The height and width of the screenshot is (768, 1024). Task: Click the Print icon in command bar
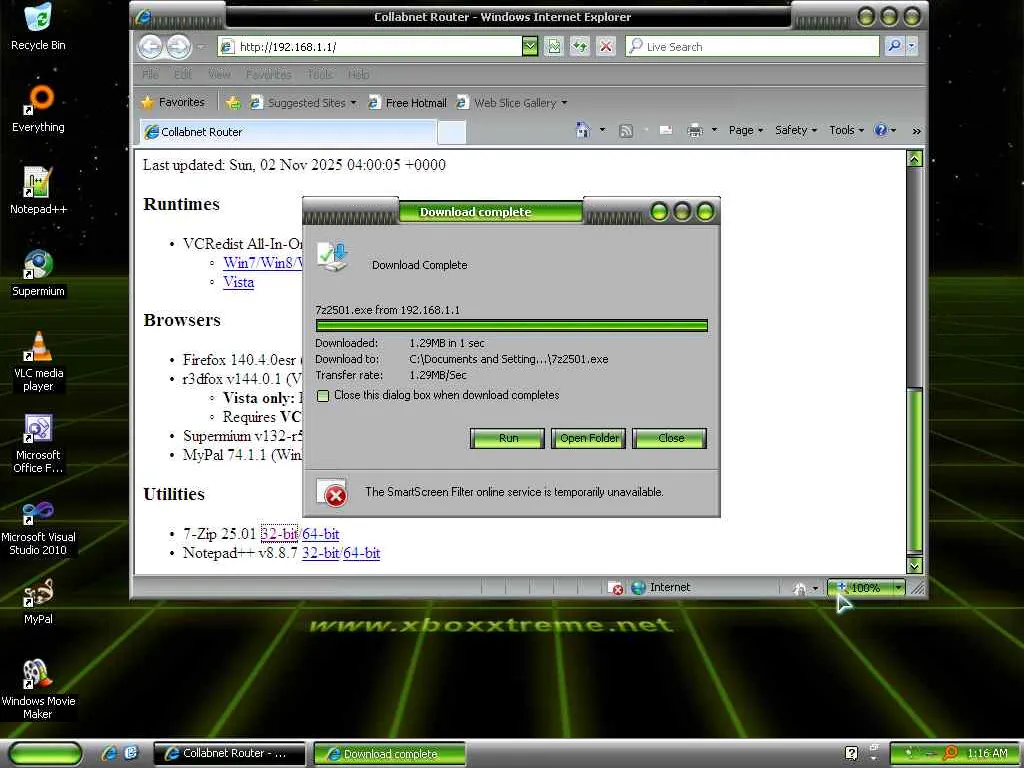point(695,131)
